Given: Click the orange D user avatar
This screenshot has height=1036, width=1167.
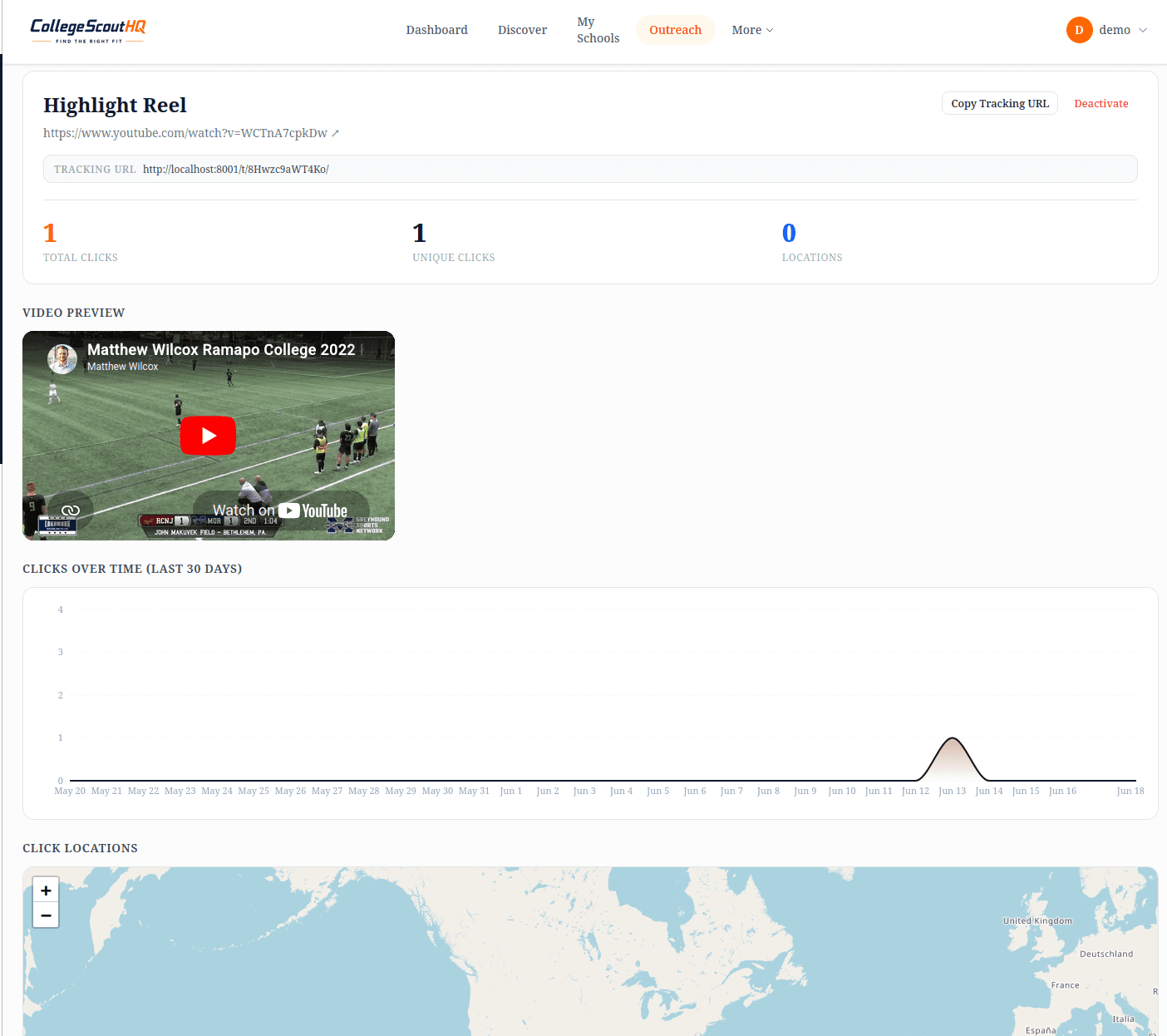Looking at the screenshot, I should click(1079, 30).
